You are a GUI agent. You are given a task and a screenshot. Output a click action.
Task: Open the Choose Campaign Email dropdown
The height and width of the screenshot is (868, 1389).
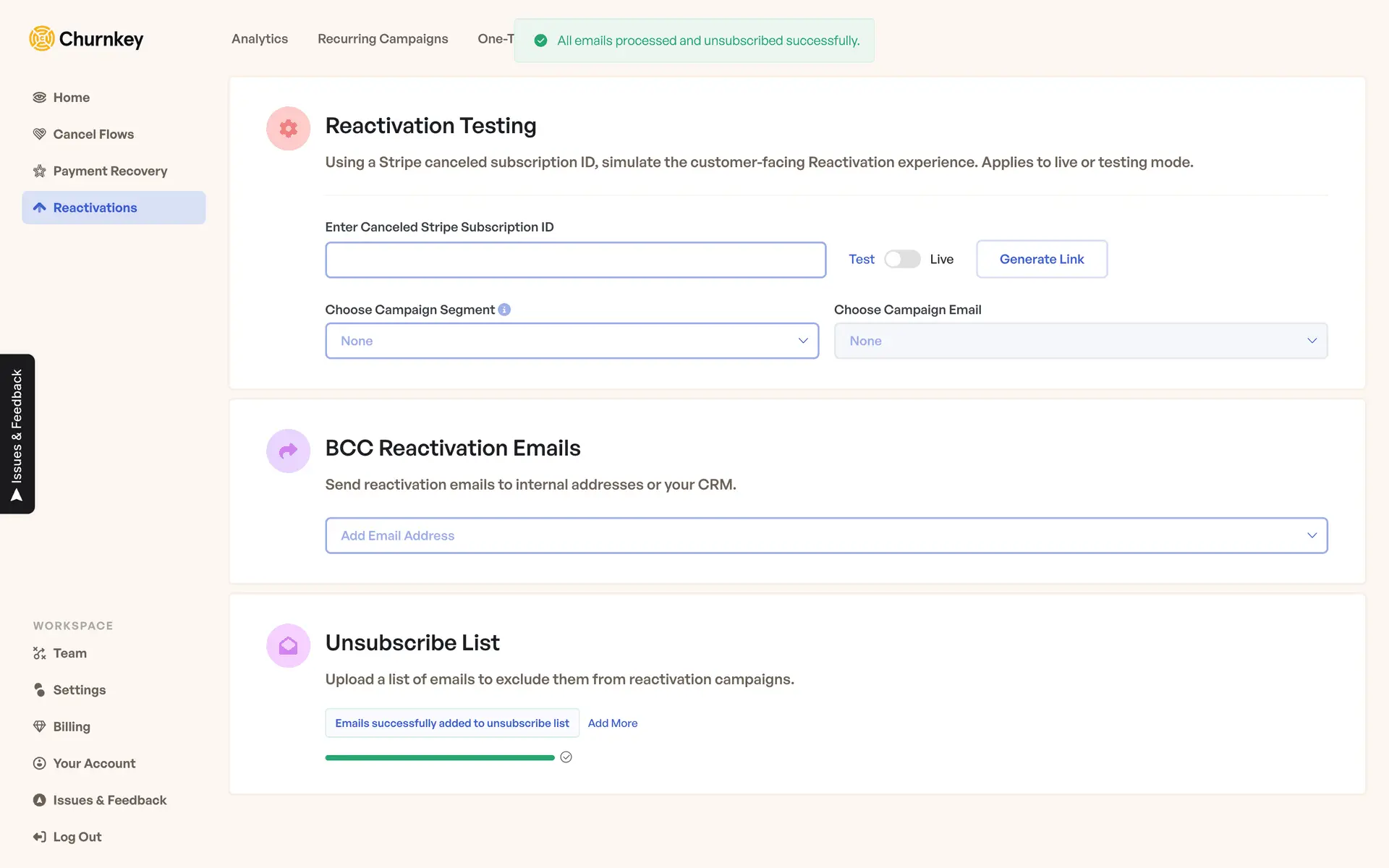click(1080, 341)
